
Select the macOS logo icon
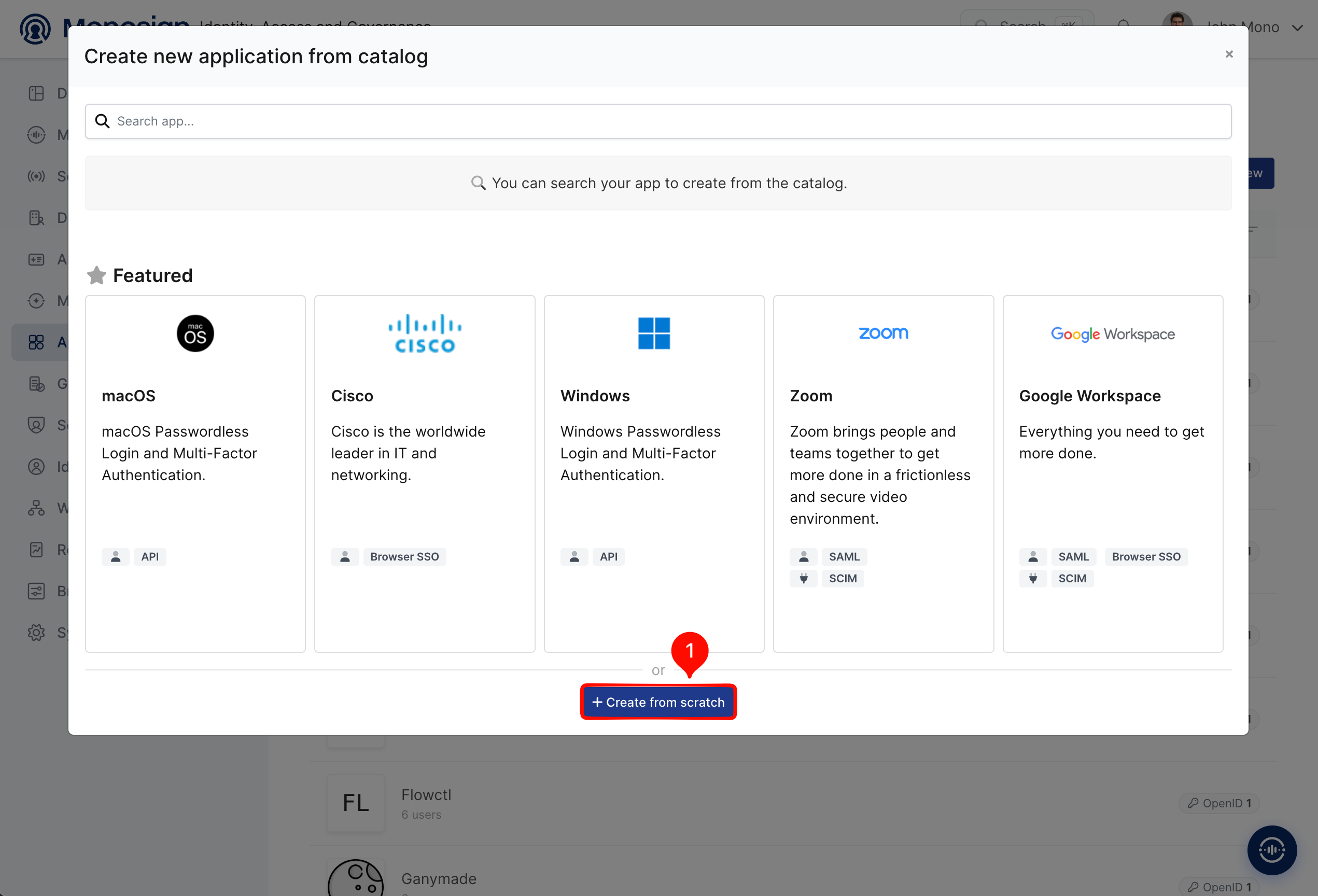[195, 333]
